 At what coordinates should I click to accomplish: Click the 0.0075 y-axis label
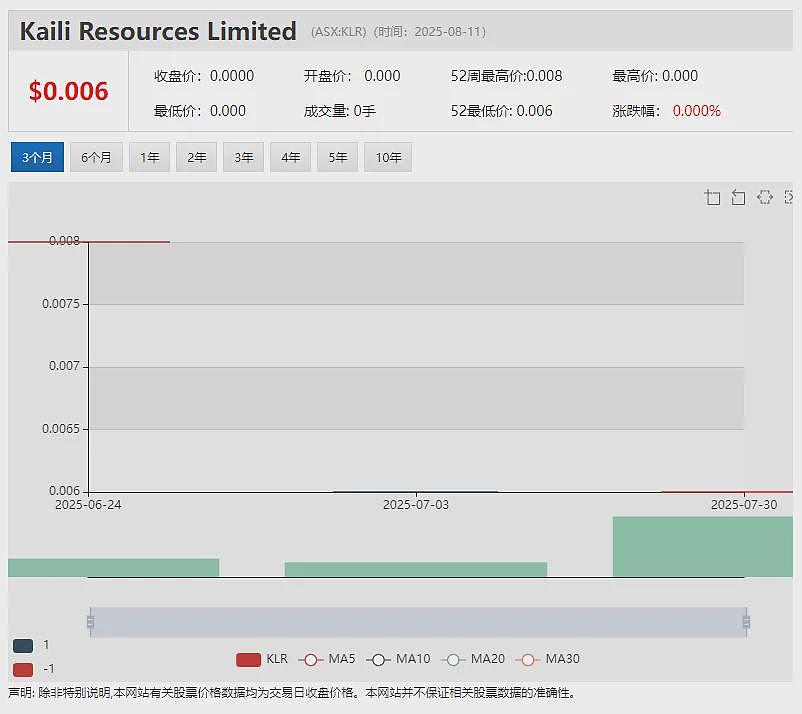pyautogui.click(x=61, y=304)
